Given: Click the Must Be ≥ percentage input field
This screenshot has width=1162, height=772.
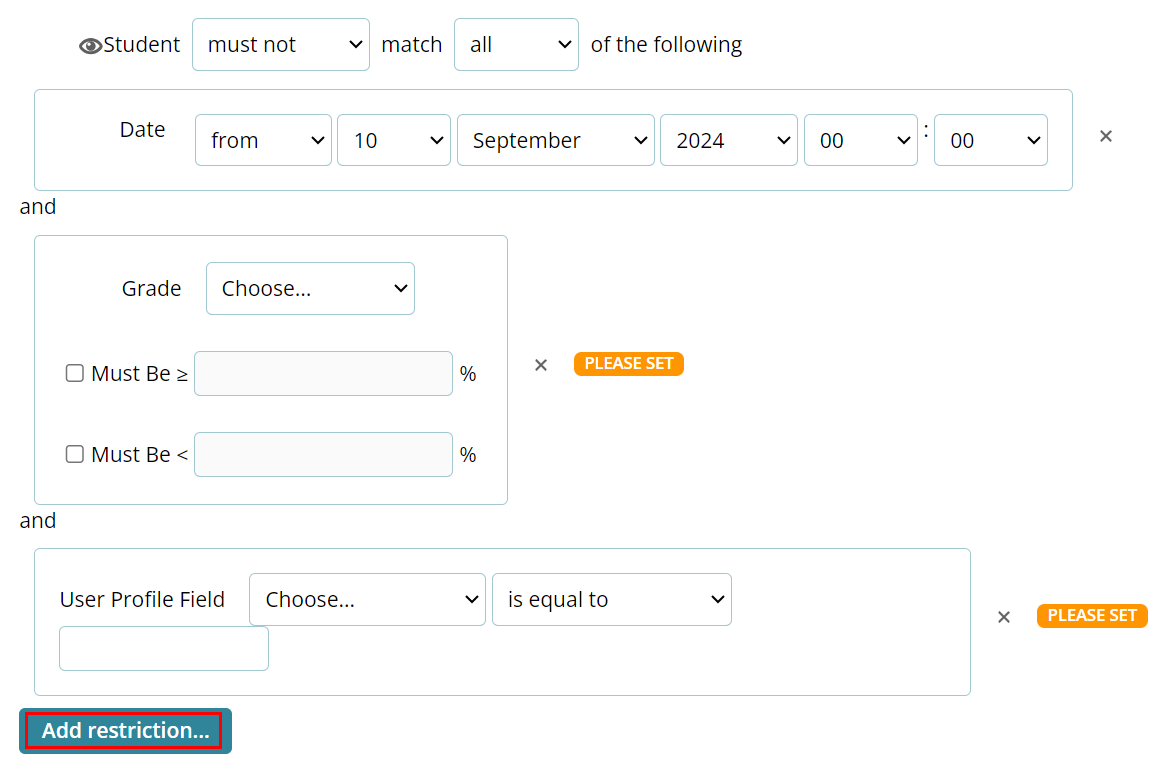Looking at the screenshot, I should pos(323,374).
